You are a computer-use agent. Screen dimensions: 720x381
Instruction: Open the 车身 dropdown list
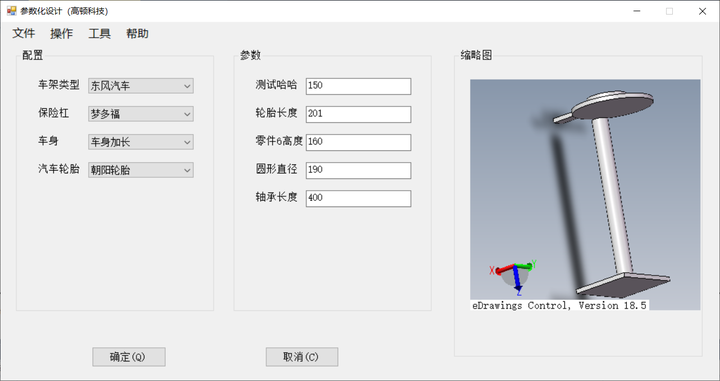tap(141, 142)
